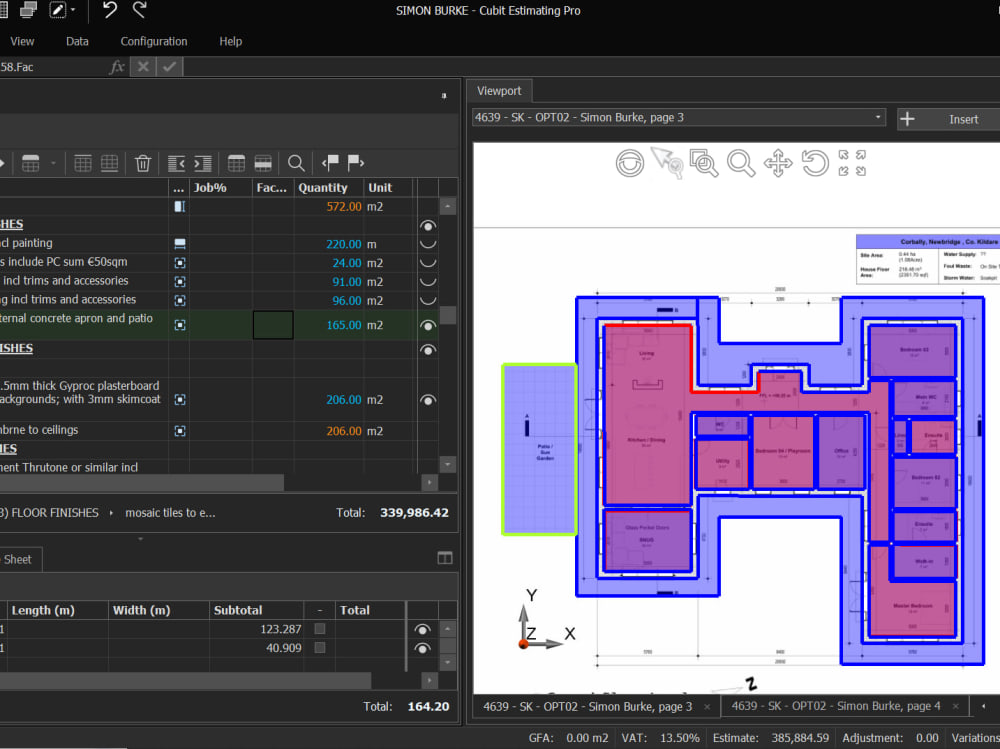Open the Configuration menu
The image size is (1000, 749).
coord(154,41)
